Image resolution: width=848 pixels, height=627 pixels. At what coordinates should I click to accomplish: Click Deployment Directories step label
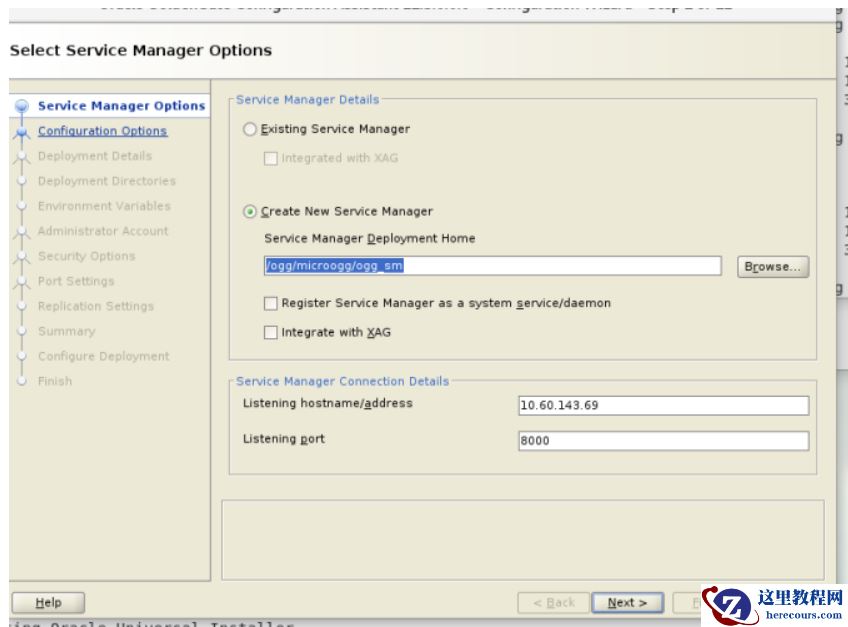coord(107,181)
